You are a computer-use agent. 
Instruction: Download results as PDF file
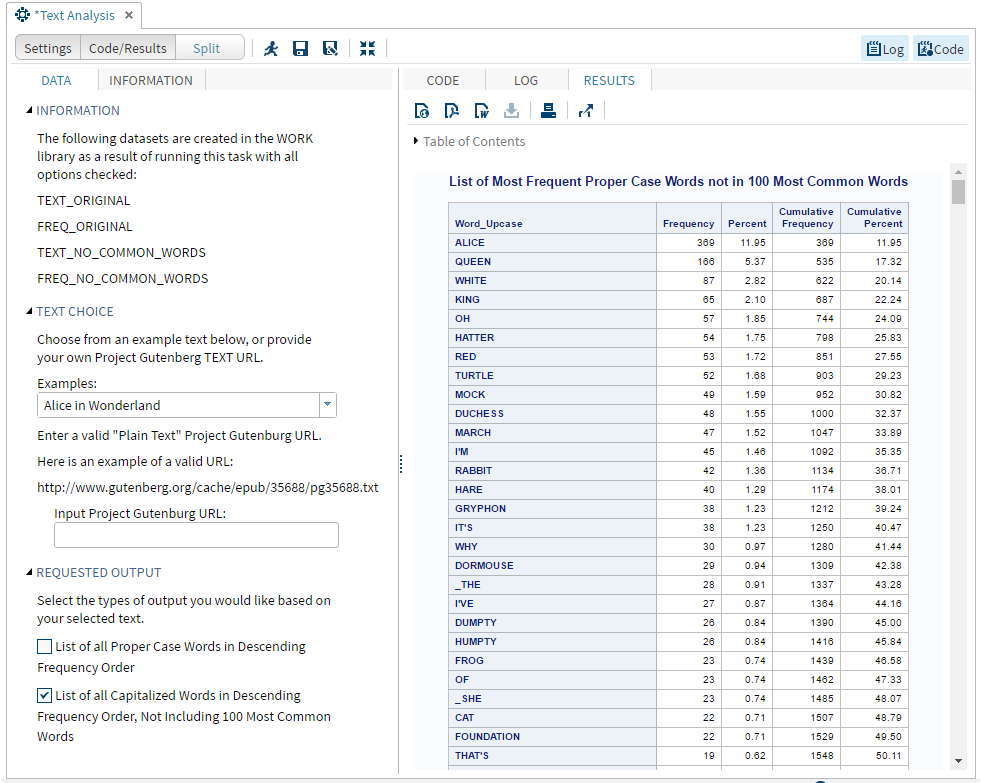pos(452,111)
